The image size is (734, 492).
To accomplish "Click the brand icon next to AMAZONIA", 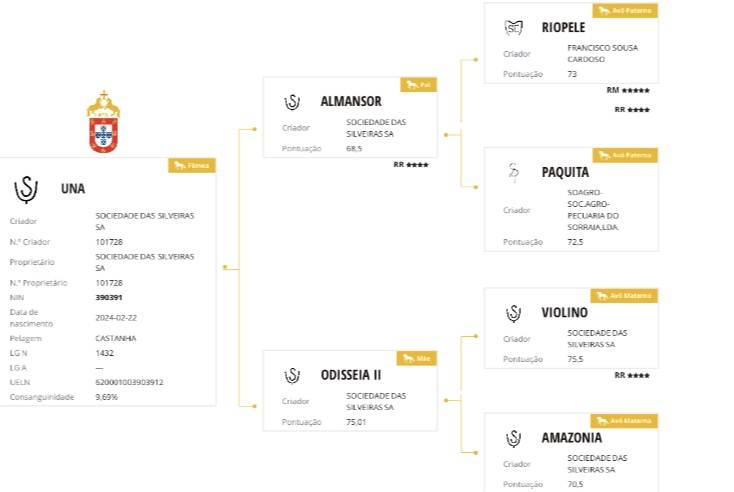I will click(x=513, y=438).
